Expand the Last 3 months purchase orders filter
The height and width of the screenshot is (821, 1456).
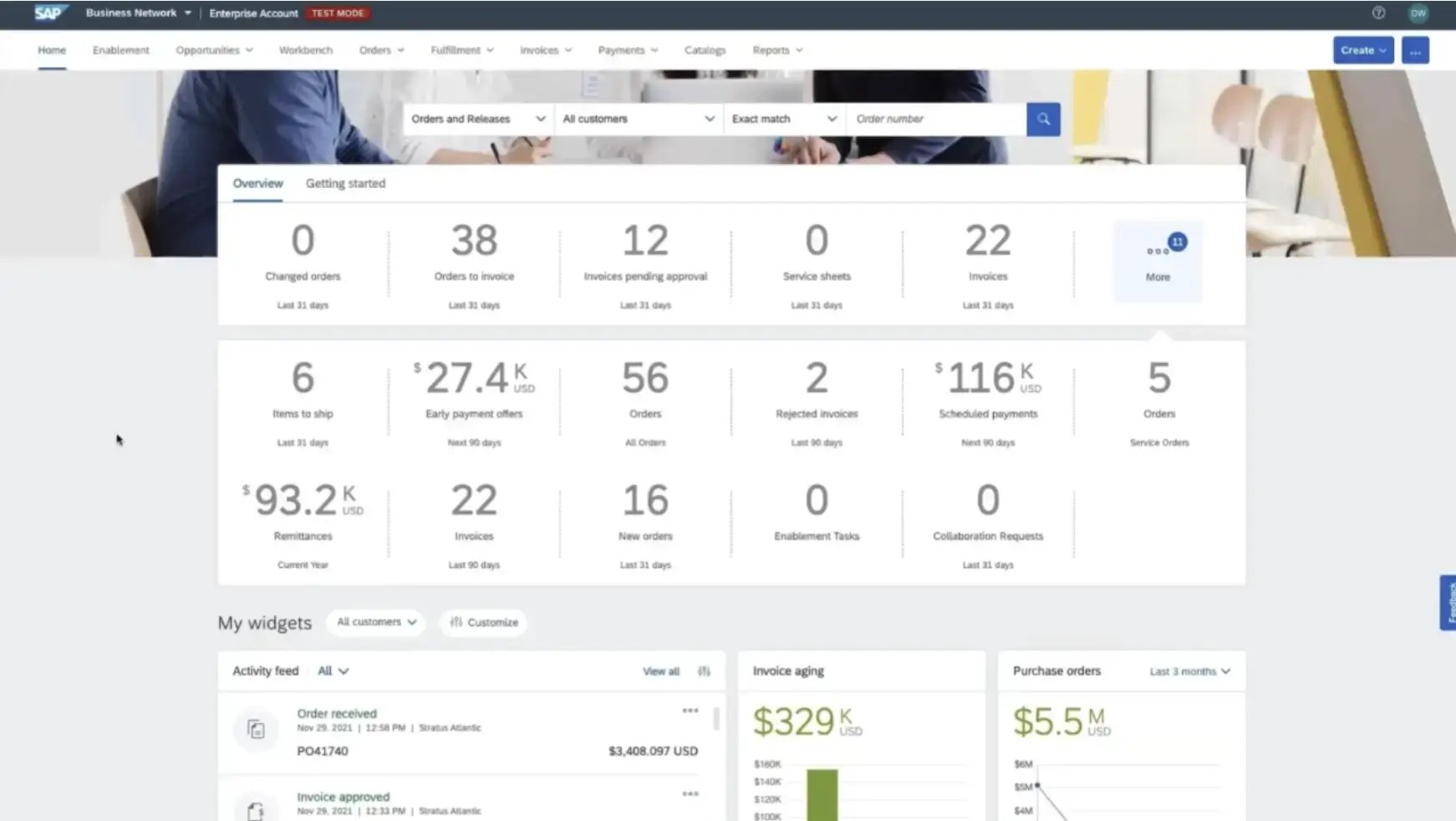click(x=1189, y=671)
